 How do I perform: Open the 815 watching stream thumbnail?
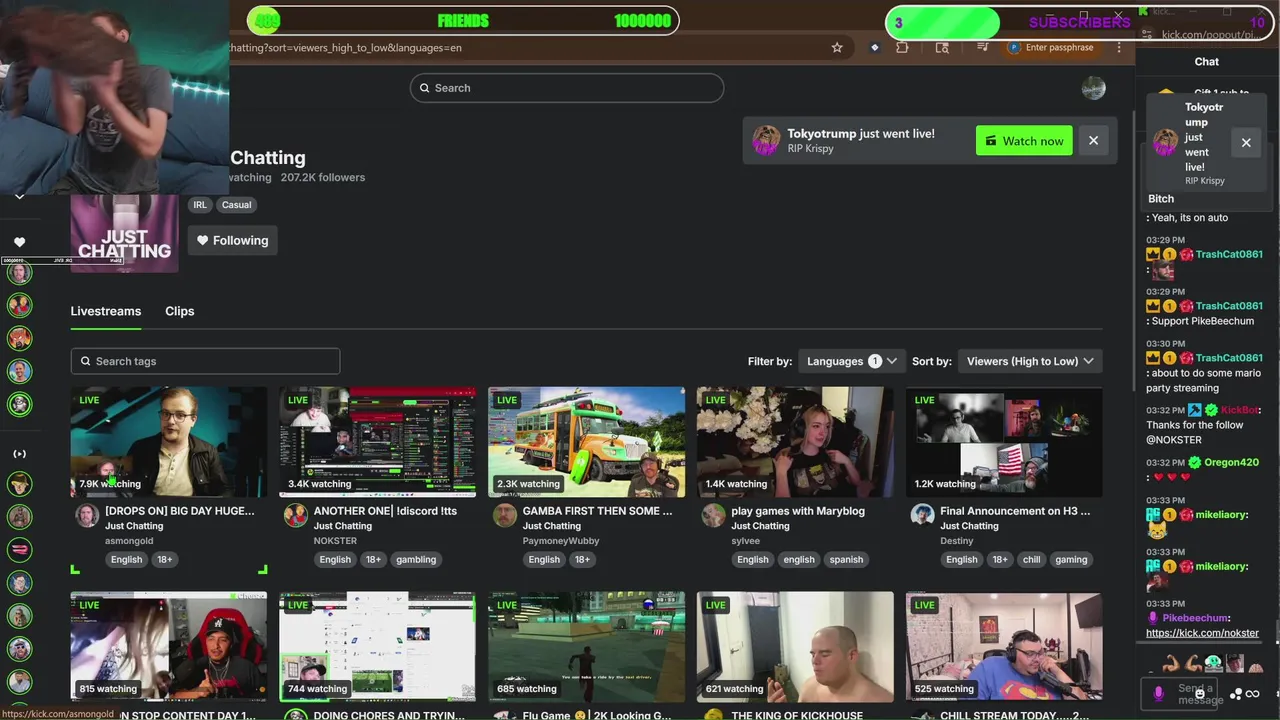click(x=168, y=646)
